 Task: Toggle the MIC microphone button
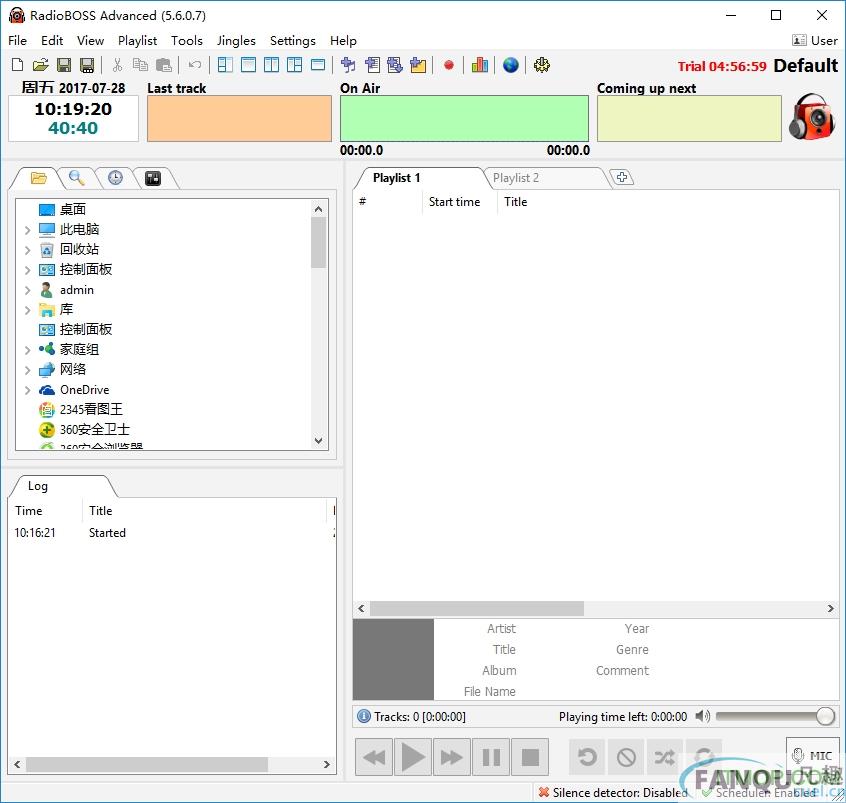[x=812, y=757]
